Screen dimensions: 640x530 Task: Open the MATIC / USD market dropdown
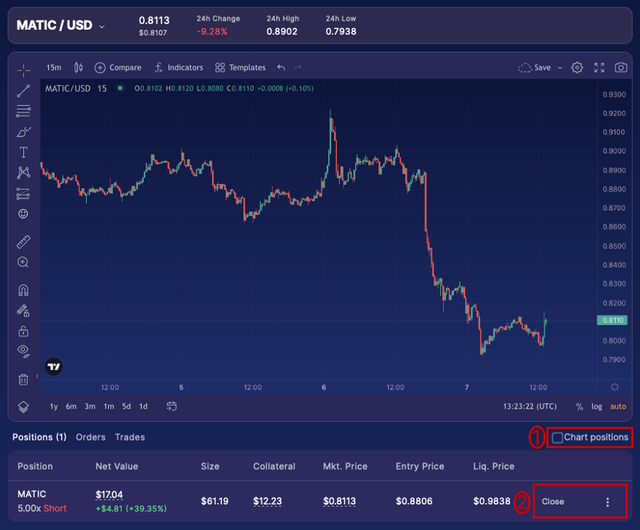61,25
